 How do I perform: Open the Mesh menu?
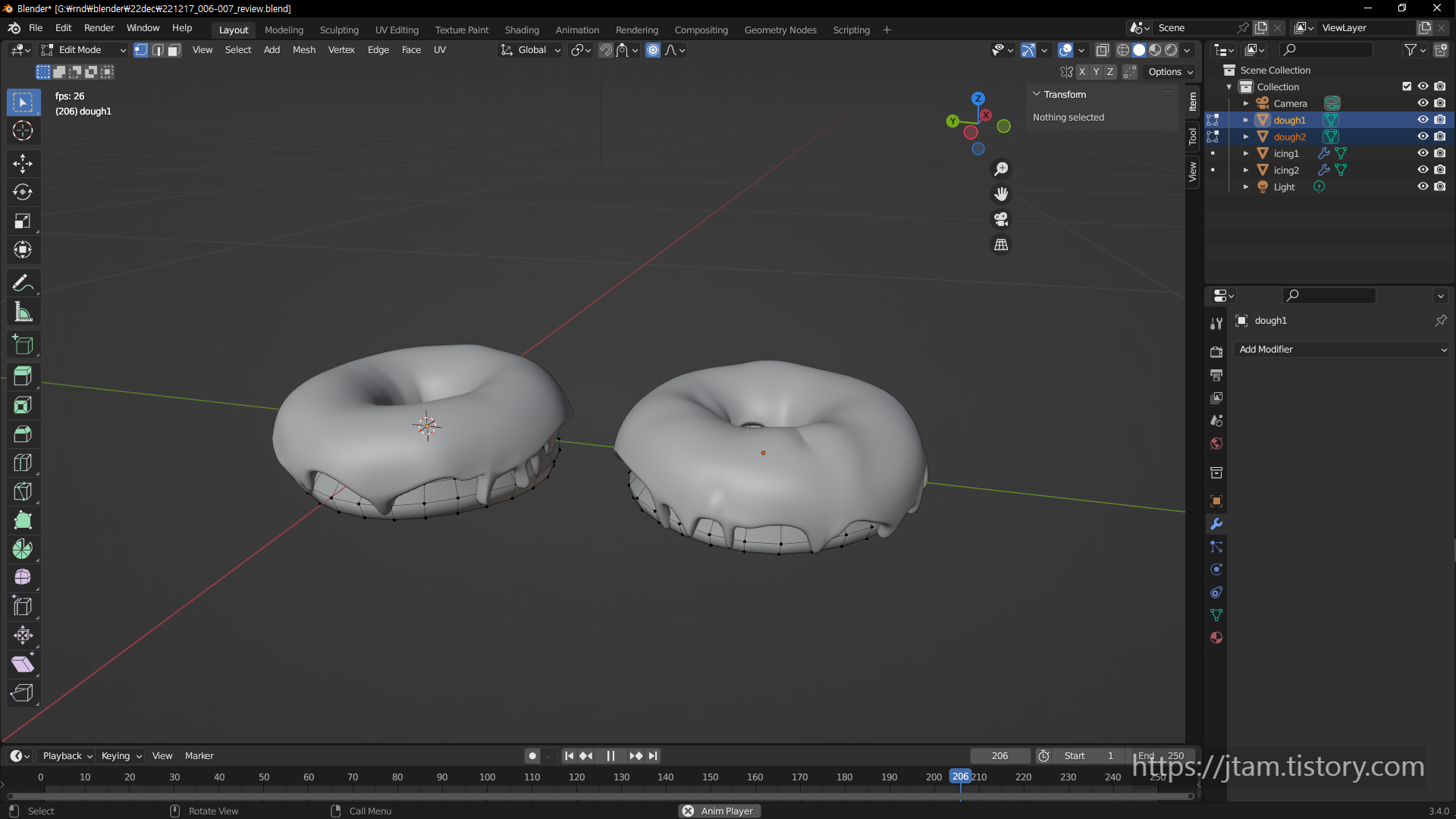pyautogui.click(x=304, y=50)
